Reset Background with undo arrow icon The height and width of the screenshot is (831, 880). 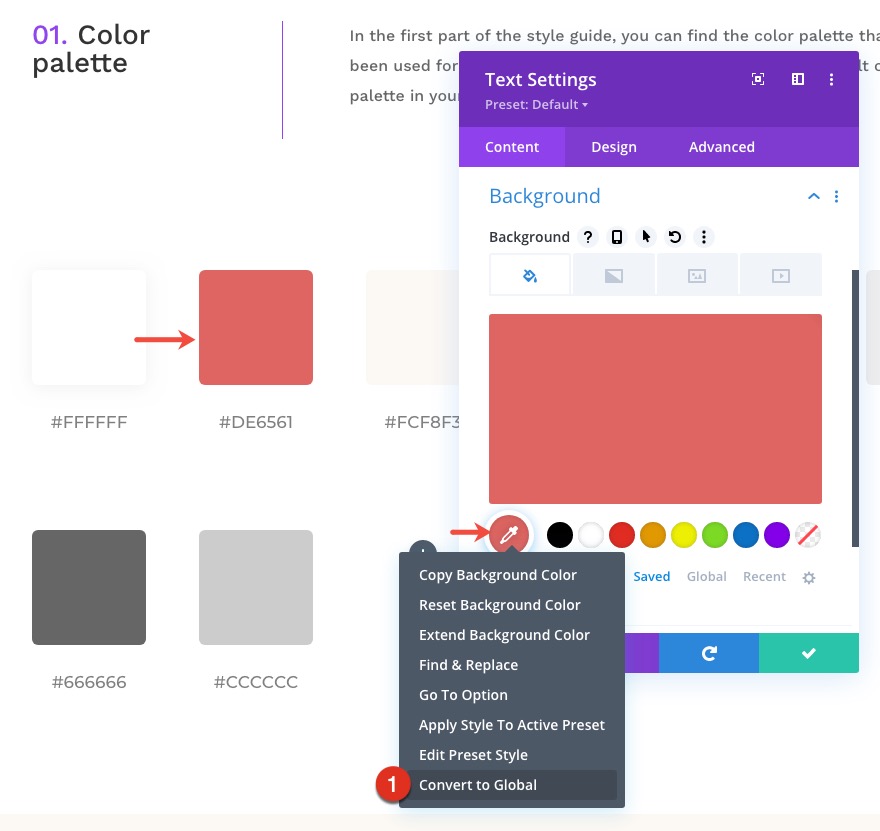675,237
